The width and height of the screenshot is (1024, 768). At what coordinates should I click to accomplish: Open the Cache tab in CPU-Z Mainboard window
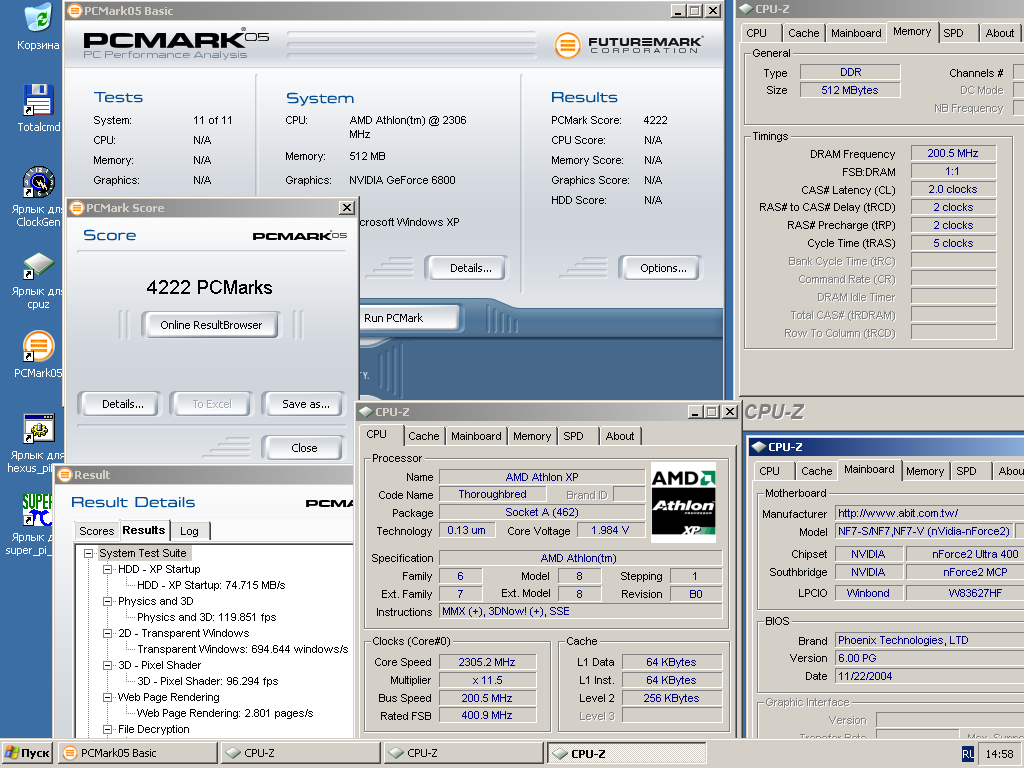click(x=816, y=472)
